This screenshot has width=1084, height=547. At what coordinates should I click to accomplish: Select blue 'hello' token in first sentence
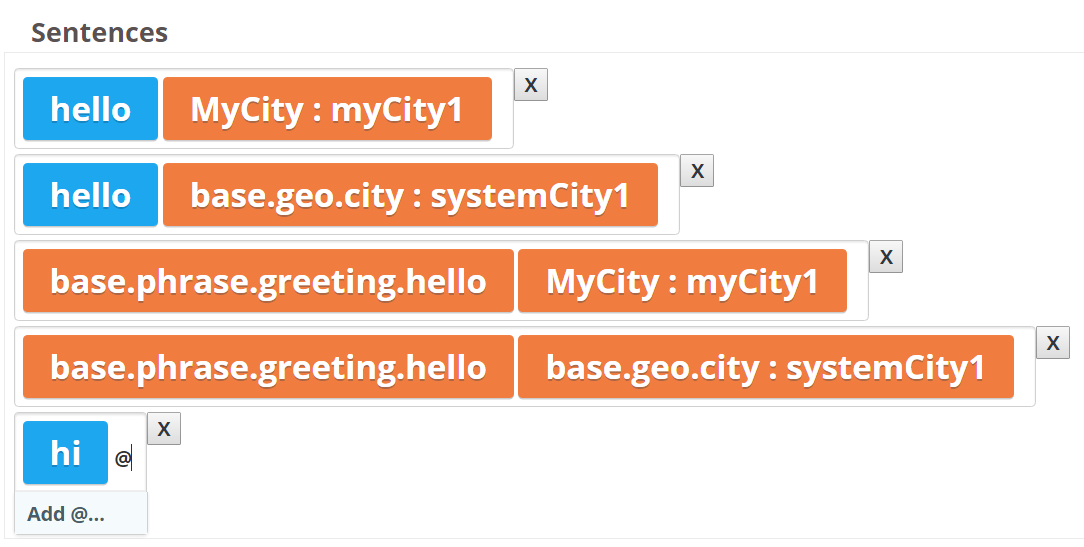[x=91, y=109]
